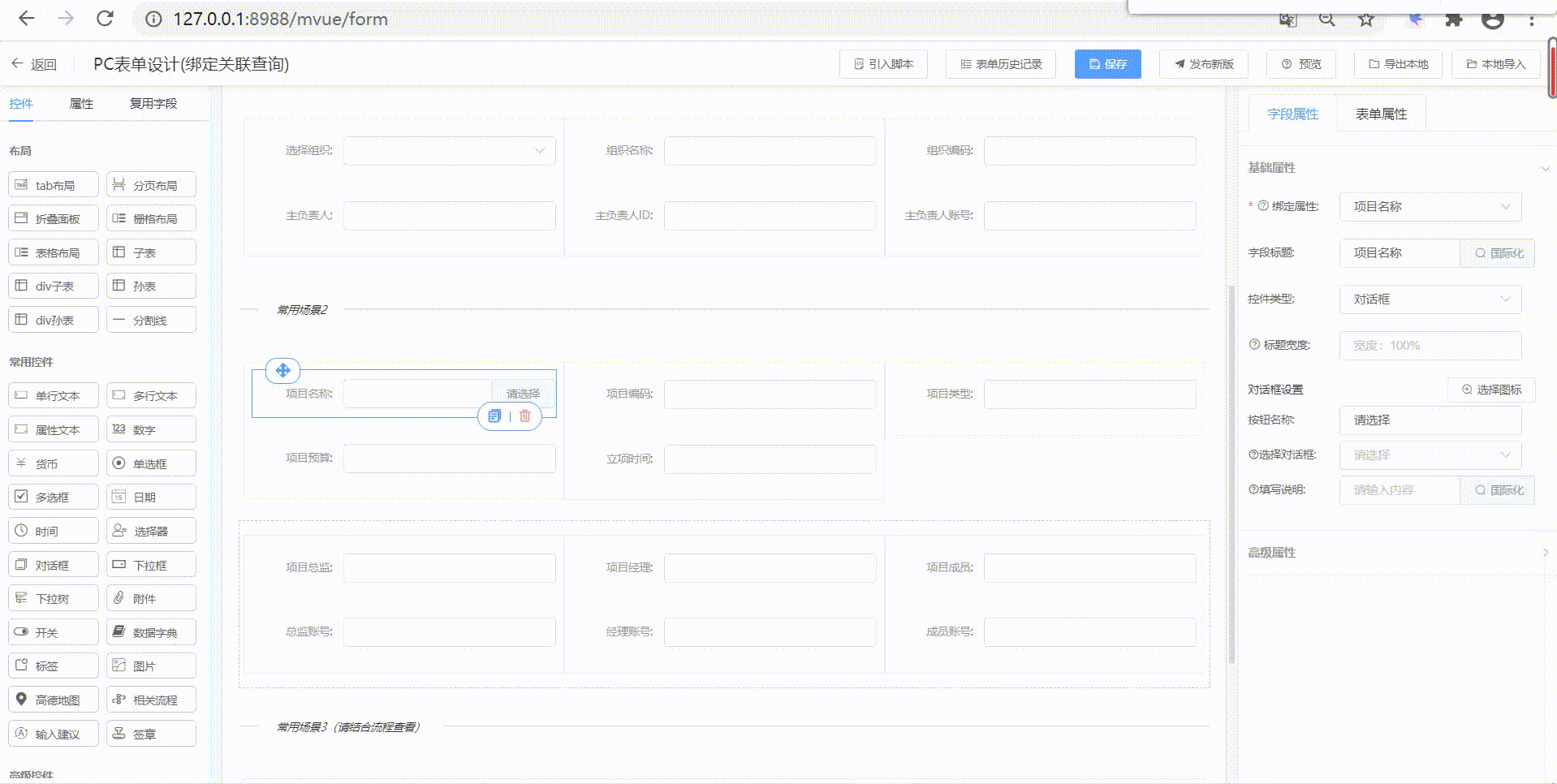1557x784 pixels.
Task: Add the 高德地图 map control
Action: (54, 700)
